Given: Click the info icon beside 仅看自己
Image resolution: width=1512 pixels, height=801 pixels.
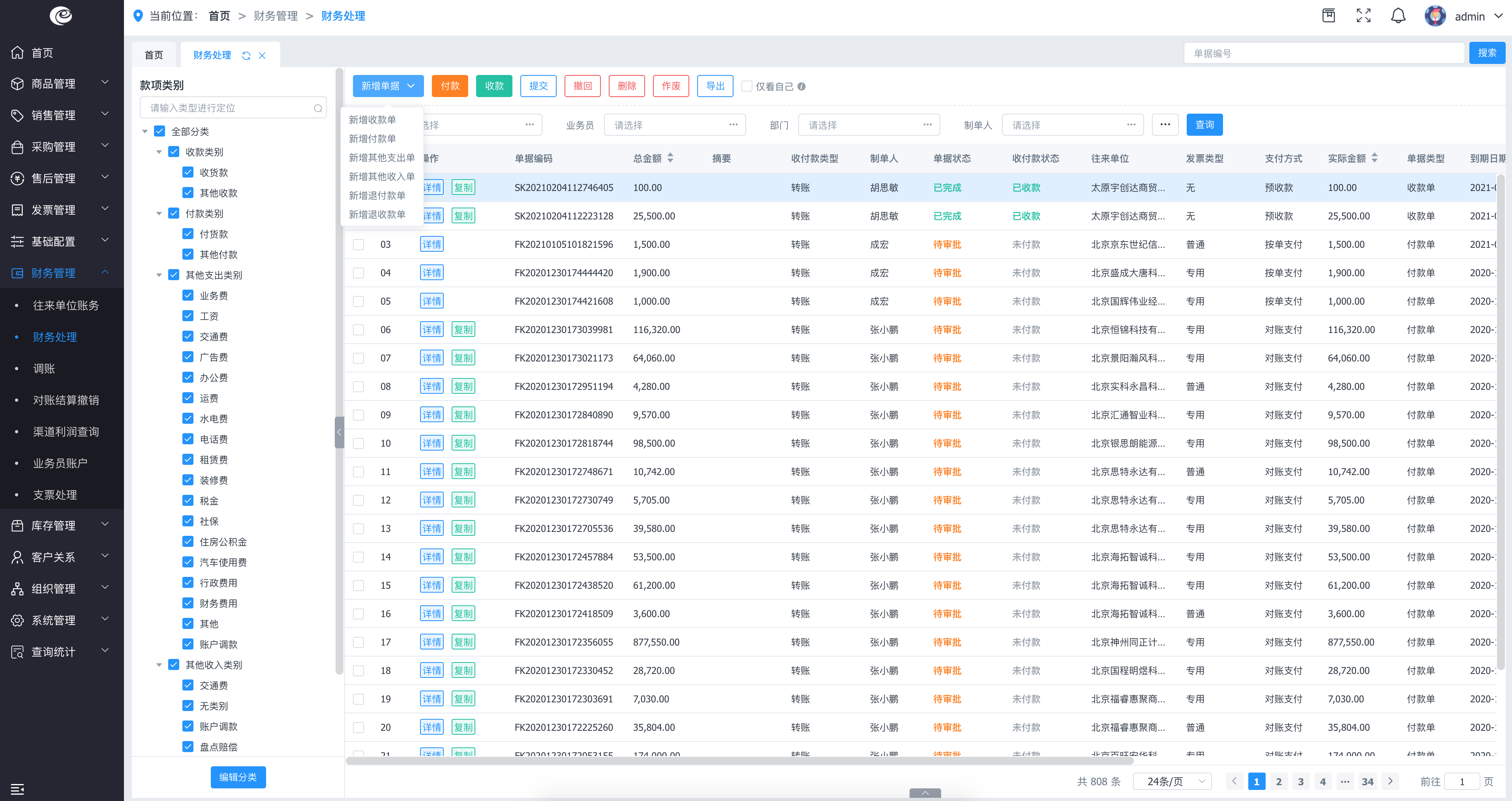Looking at the screenshot, I should 801,86.
